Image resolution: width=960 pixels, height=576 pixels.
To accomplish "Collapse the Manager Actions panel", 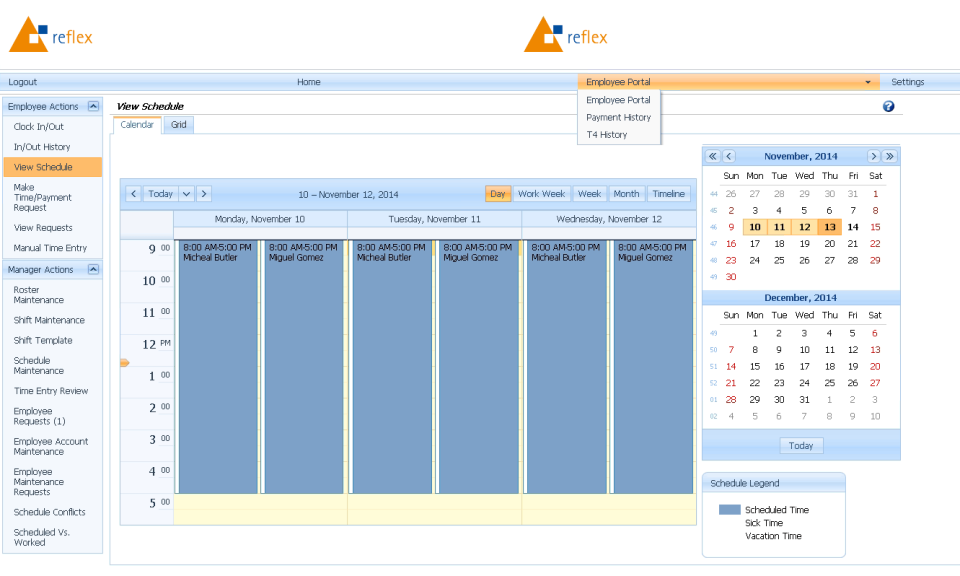I will click(x=94, y=269).
